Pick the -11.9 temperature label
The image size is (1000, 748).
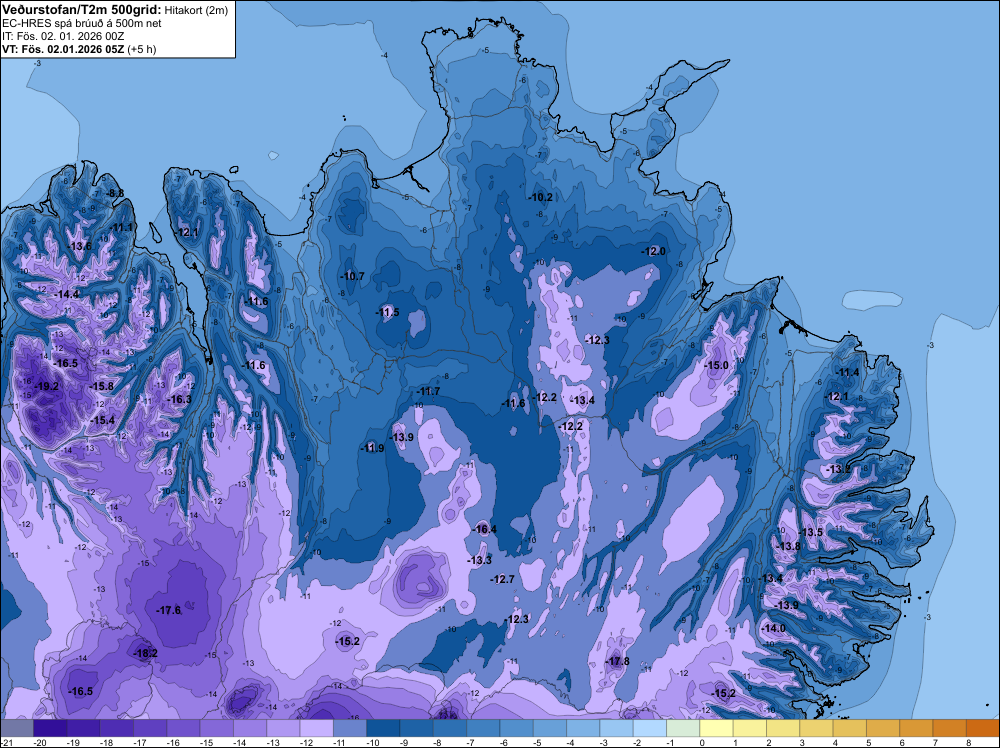coord(372,448)
